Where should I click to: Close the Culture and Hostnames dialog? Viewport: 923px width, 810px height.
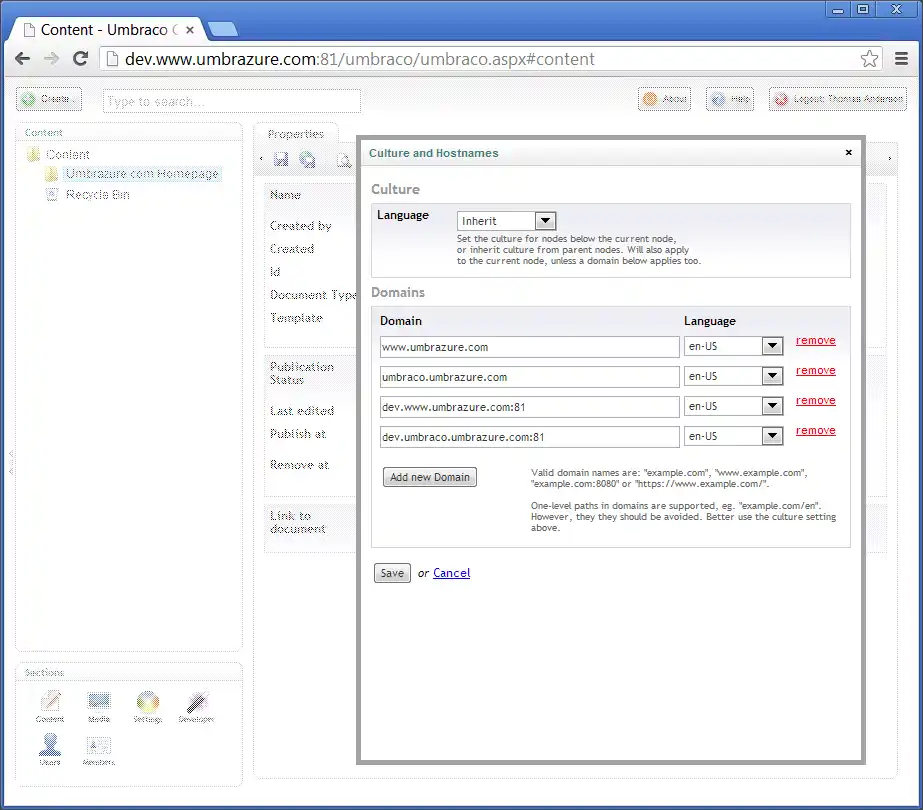coord(848,152)
